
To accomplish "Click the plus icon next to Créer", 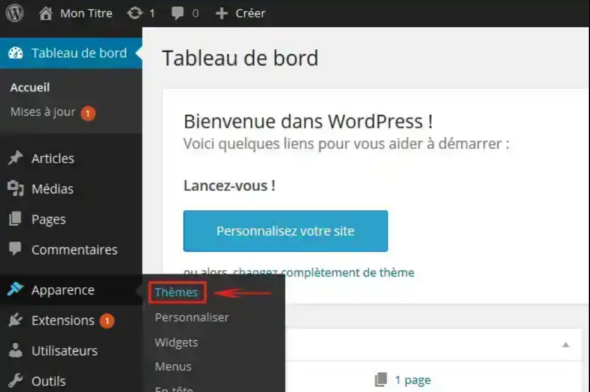I will [222, 14].
